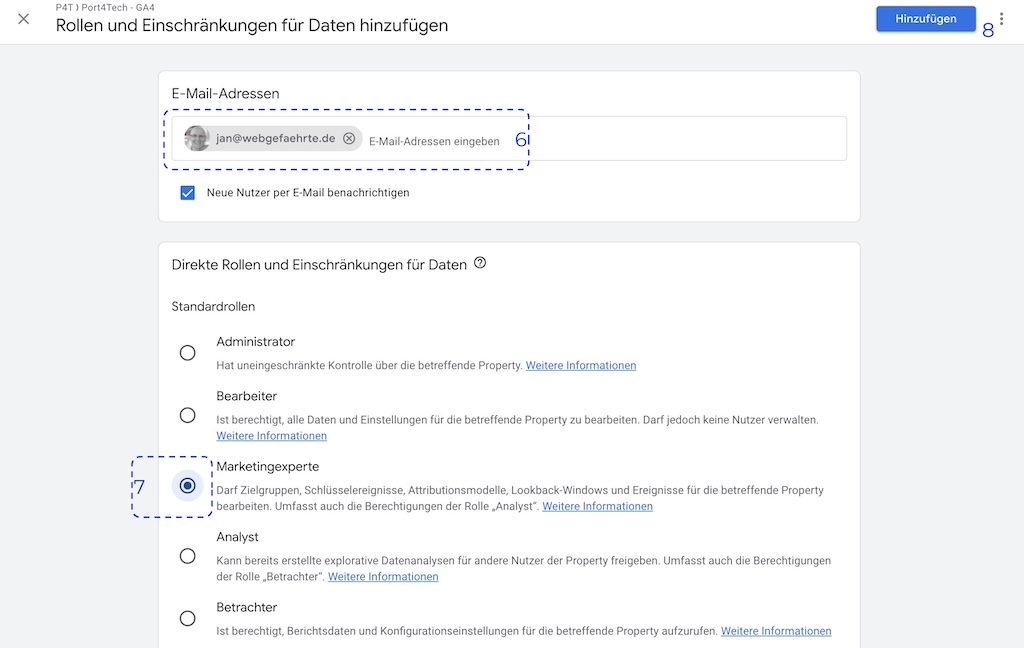Viewport: 1024px width, 648px height.
Task: Open Weitere Informationen link for Marketingexperte
Action: point(598,506)
